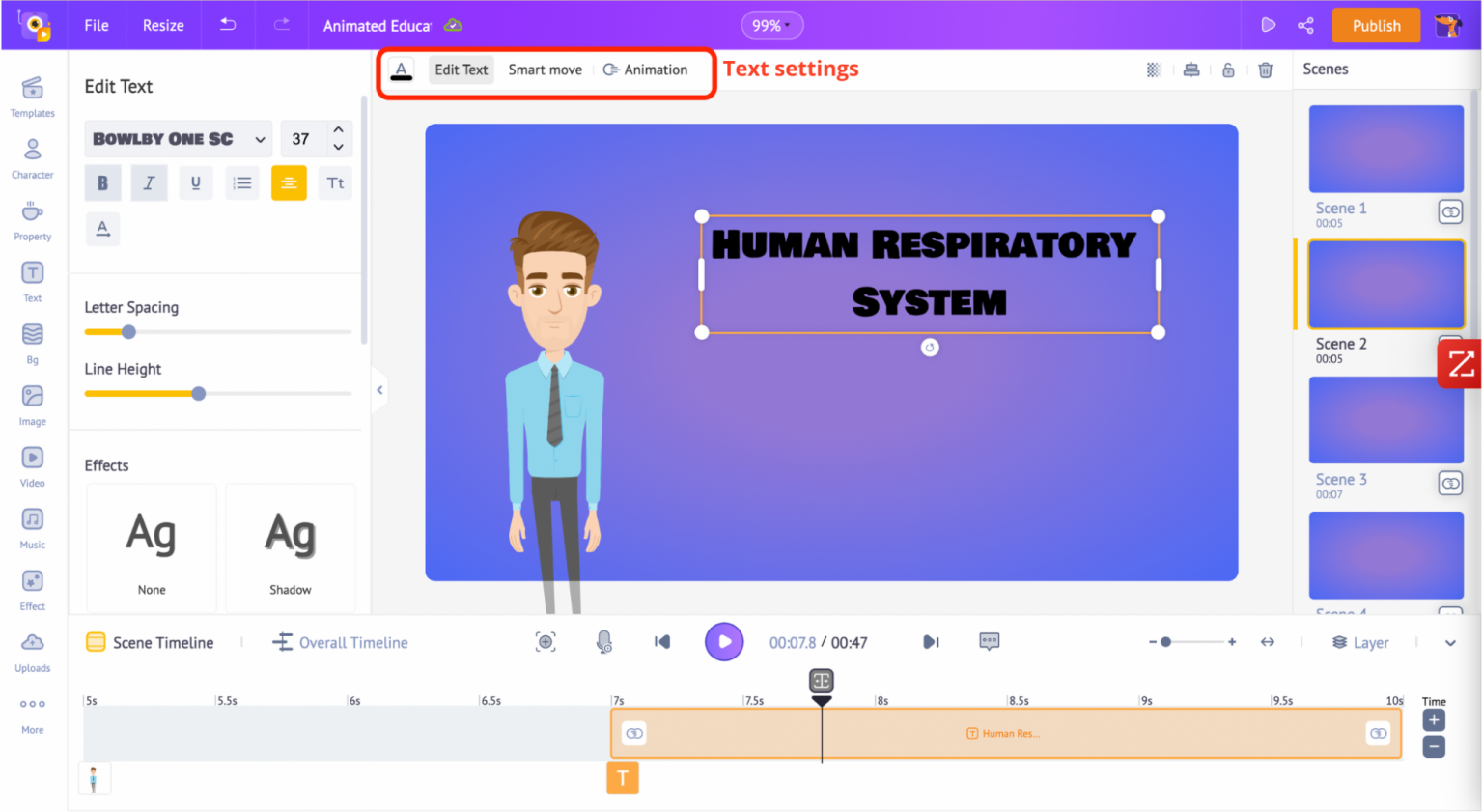Open the Bowlby One SC font dropdown
1483x812 pixels.
pyautogui.click(x=179, y=139)
